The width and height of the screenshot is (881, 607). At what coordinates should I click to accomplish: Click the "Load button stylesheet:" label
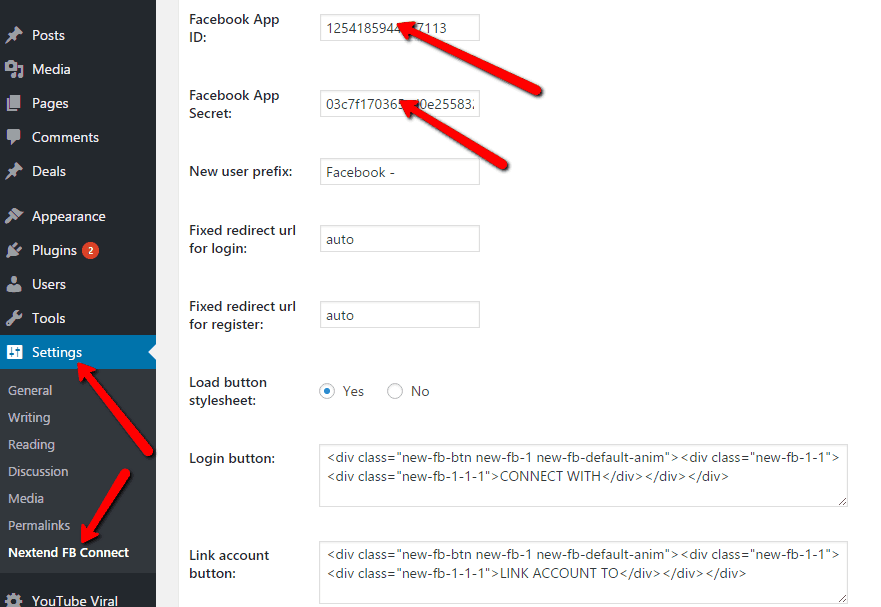pos(228,391)
